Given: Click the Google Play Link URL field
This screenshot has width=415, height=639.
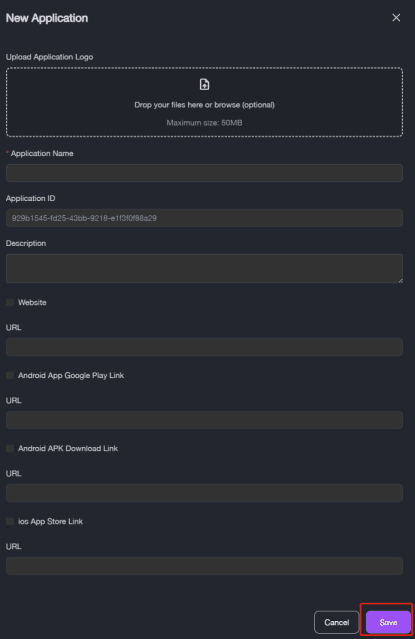Looking at the screenshot, I should [x=204, y=420].
